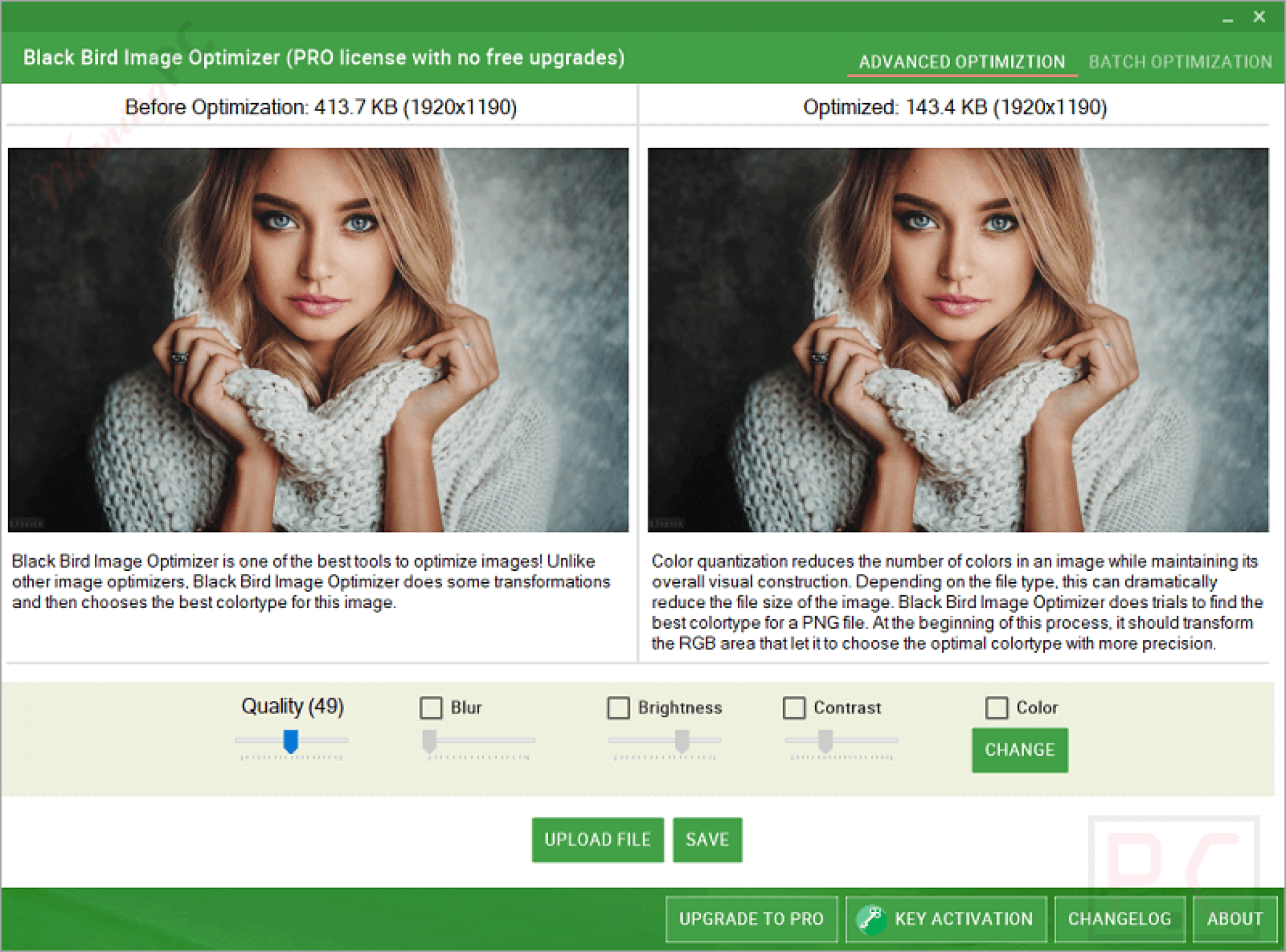
Task: Click the 'Color quantization reduces' description text
Action: (x=957, y=602)
